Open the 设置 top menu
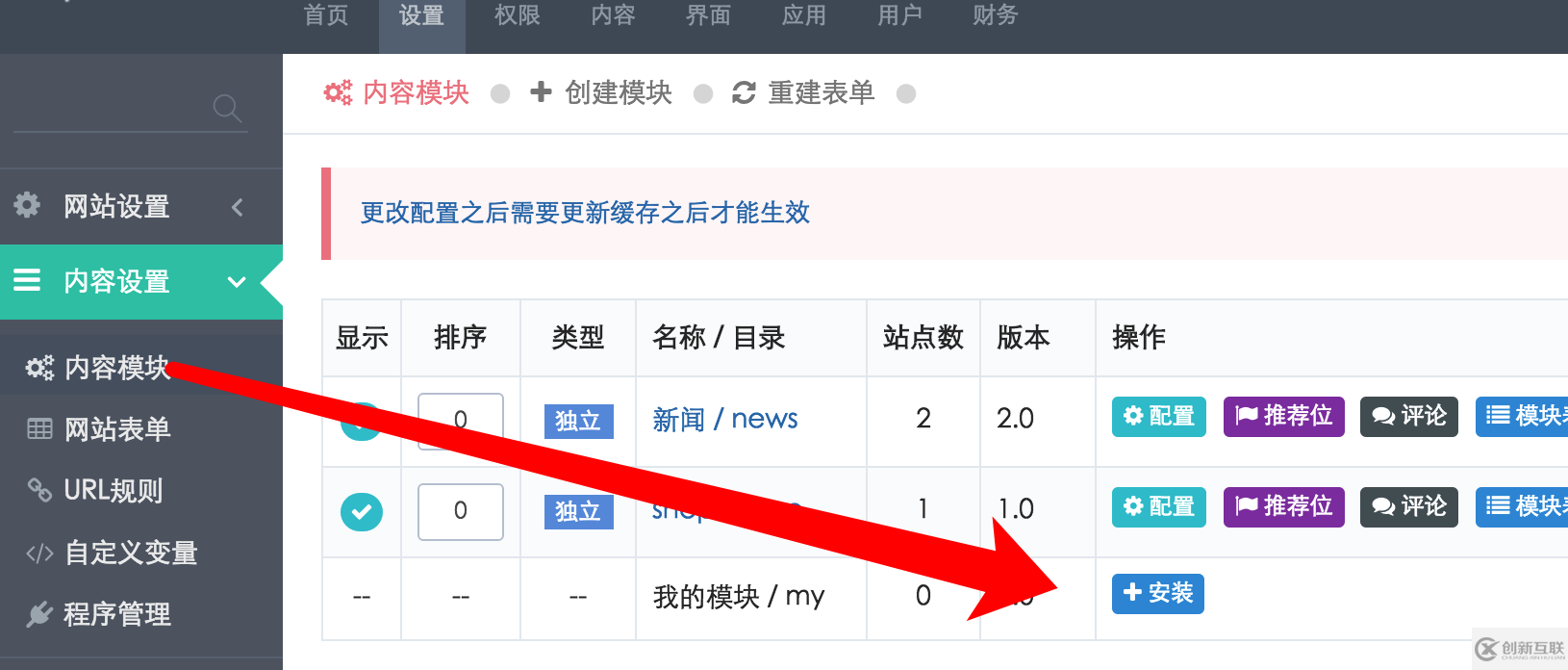The width and height of the screenshot is (1568, 670). coord(421,15)
